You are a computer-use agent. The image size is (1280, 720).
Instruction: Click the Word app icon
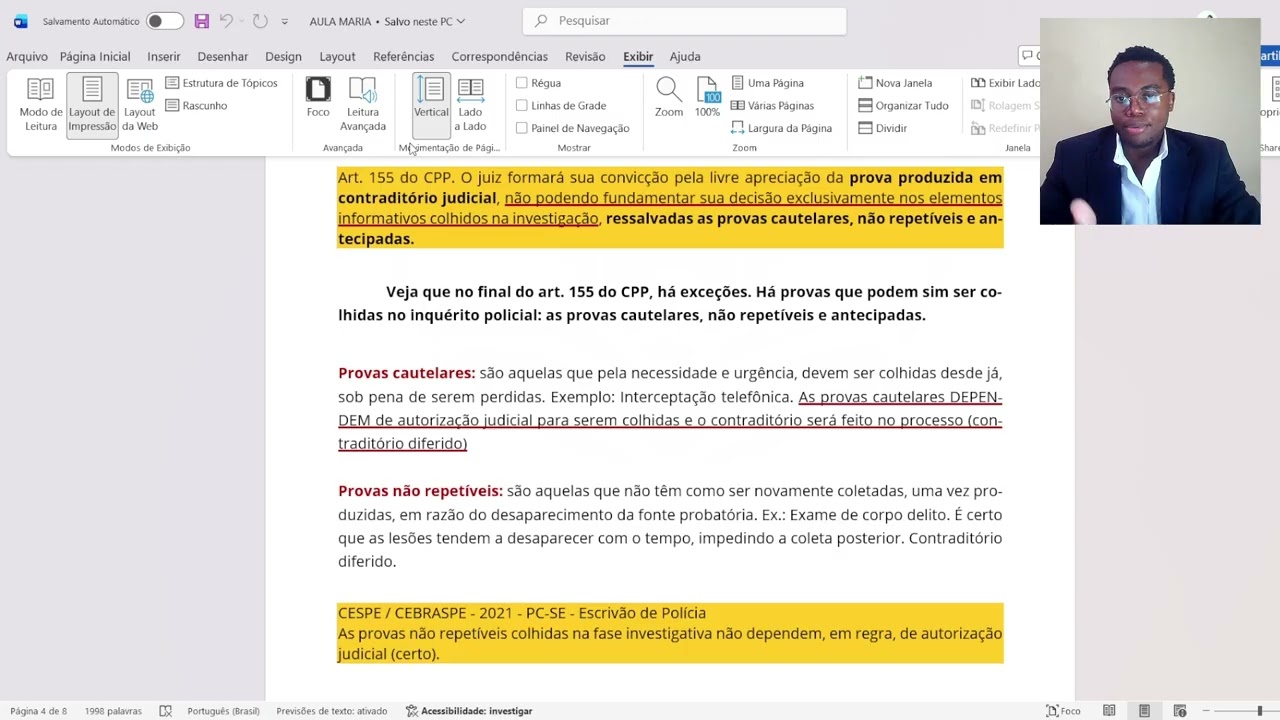(x=20, y=21)
